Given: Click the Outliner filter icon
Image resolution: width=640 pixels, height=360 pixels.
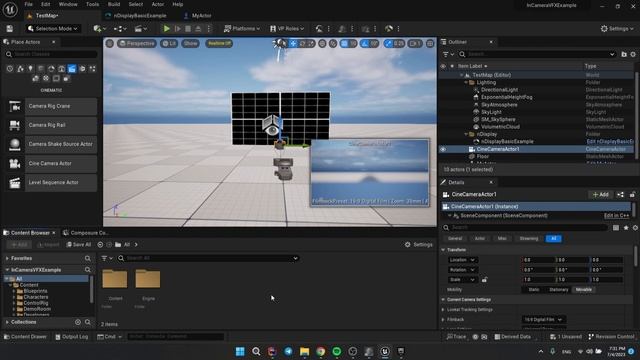Looking at the screenshot, I should point(448,54).
